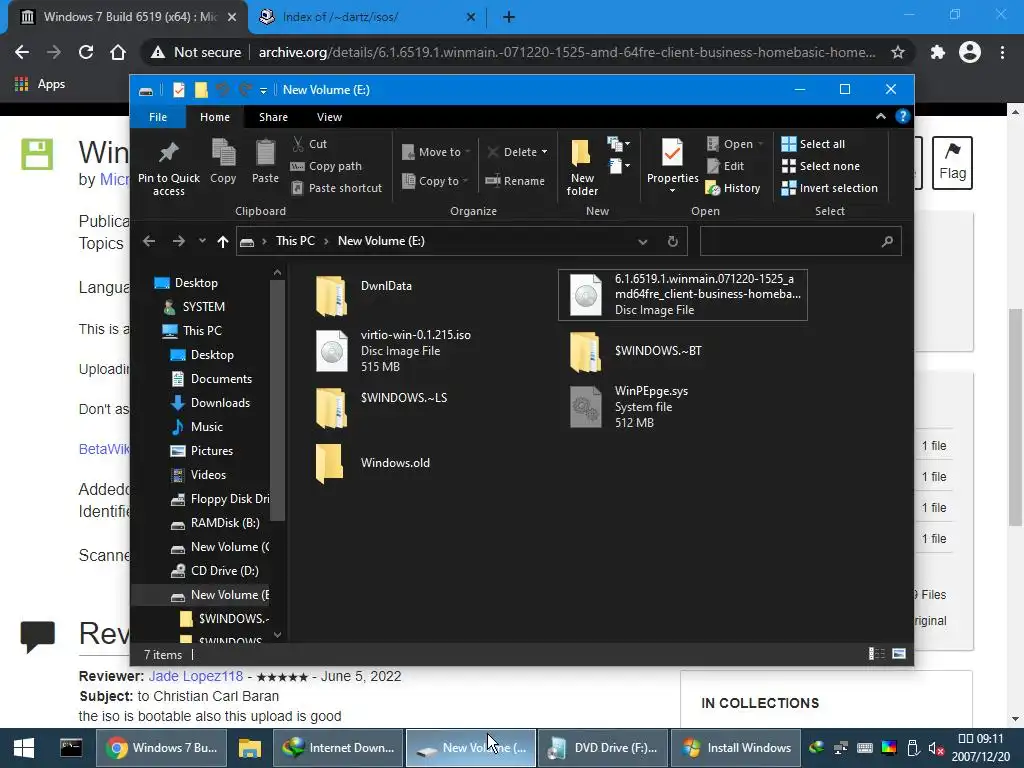Refresh the Explorer folder view
This screenshot has height=768, width=1024.
673,242
